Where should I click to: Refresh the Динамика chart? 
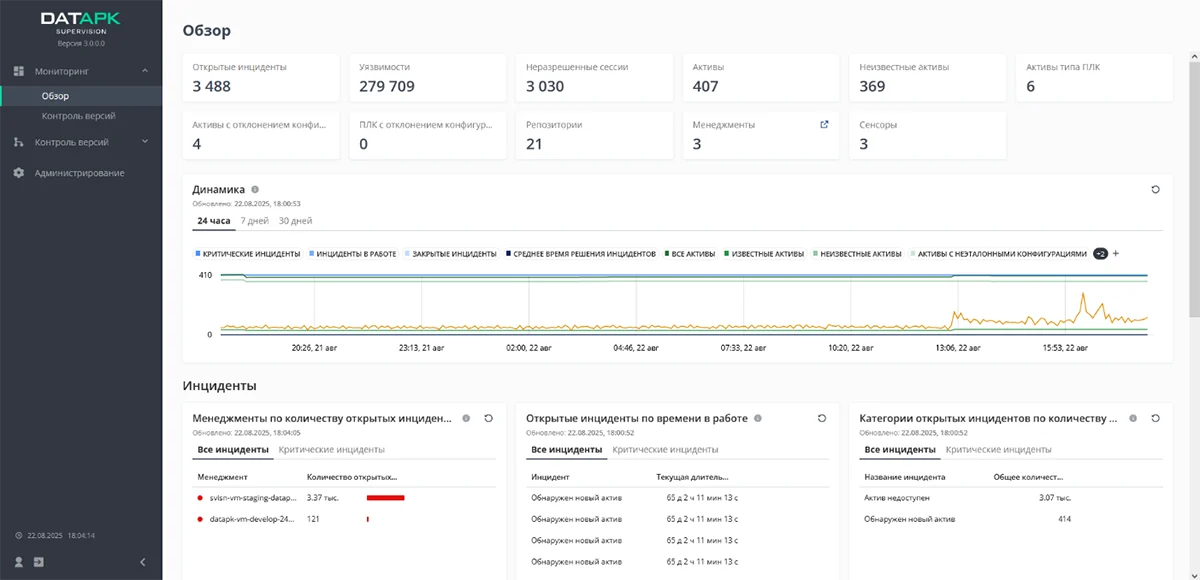click(x=1156, y=189)
